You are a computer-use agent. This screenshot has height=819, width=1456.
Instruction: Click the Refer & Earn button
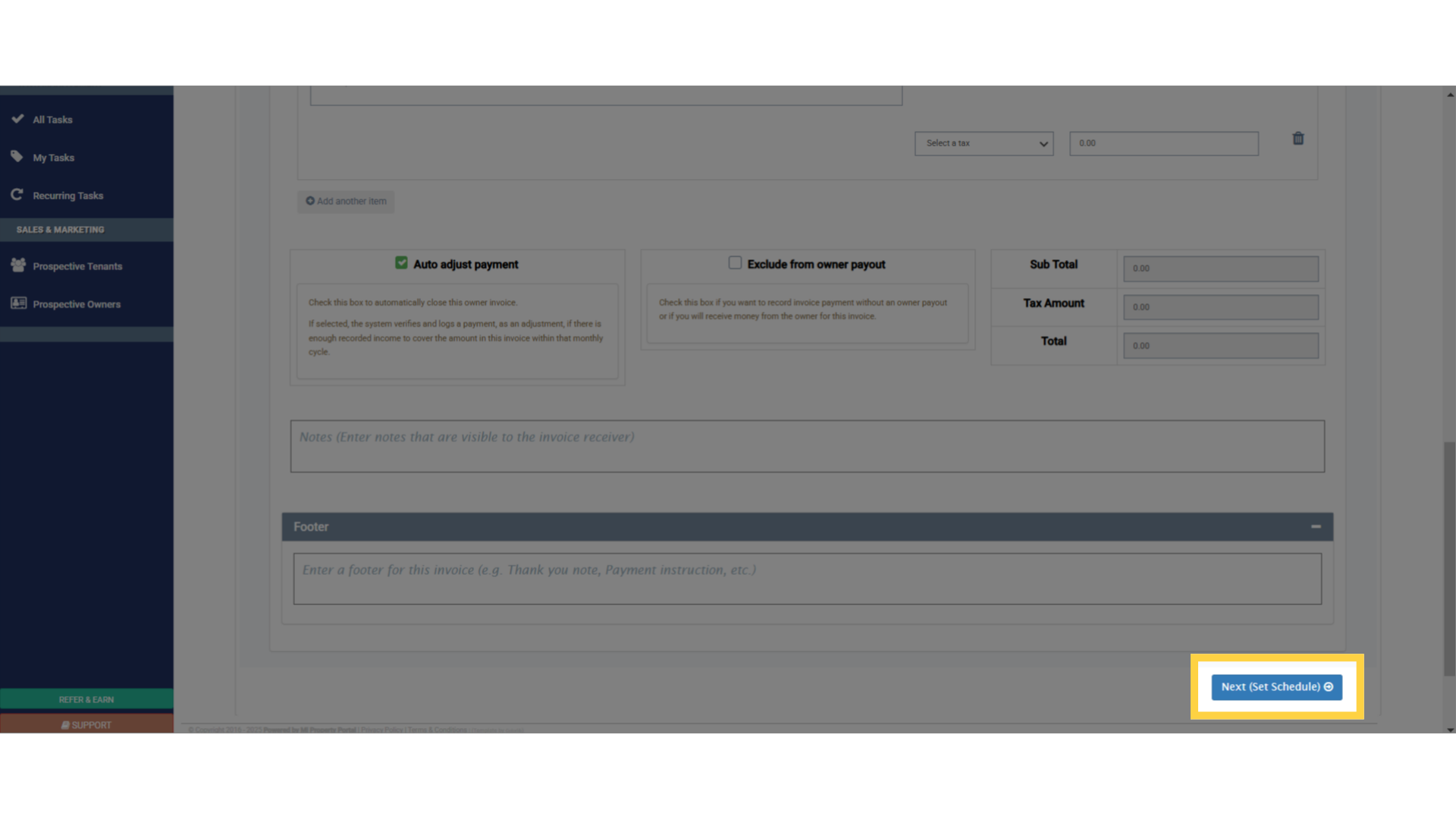(86, 699)
